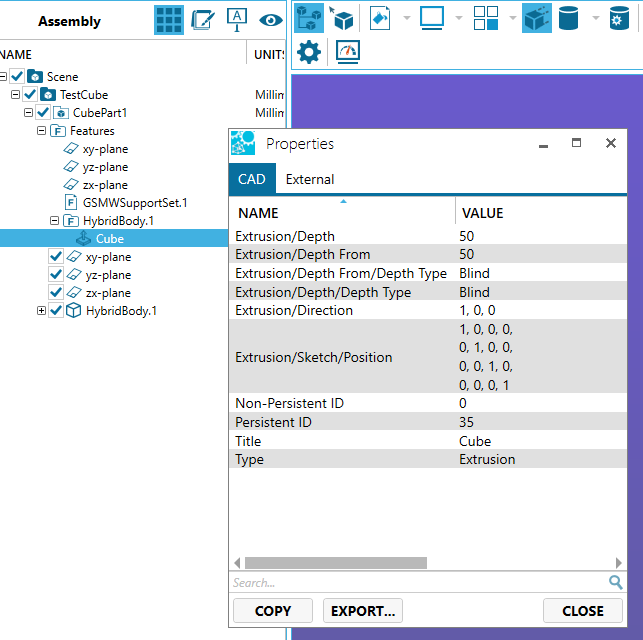Viewport: 643px width, 640px height.
Task: Click the database cylinder icon
Action: coord(569,18)
